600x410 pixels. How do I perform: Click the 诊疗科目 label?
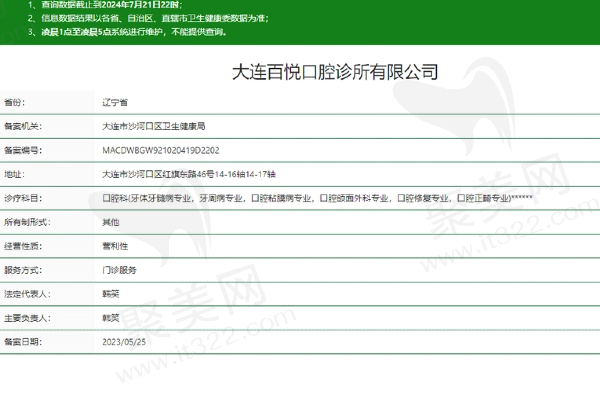(23, 198)
